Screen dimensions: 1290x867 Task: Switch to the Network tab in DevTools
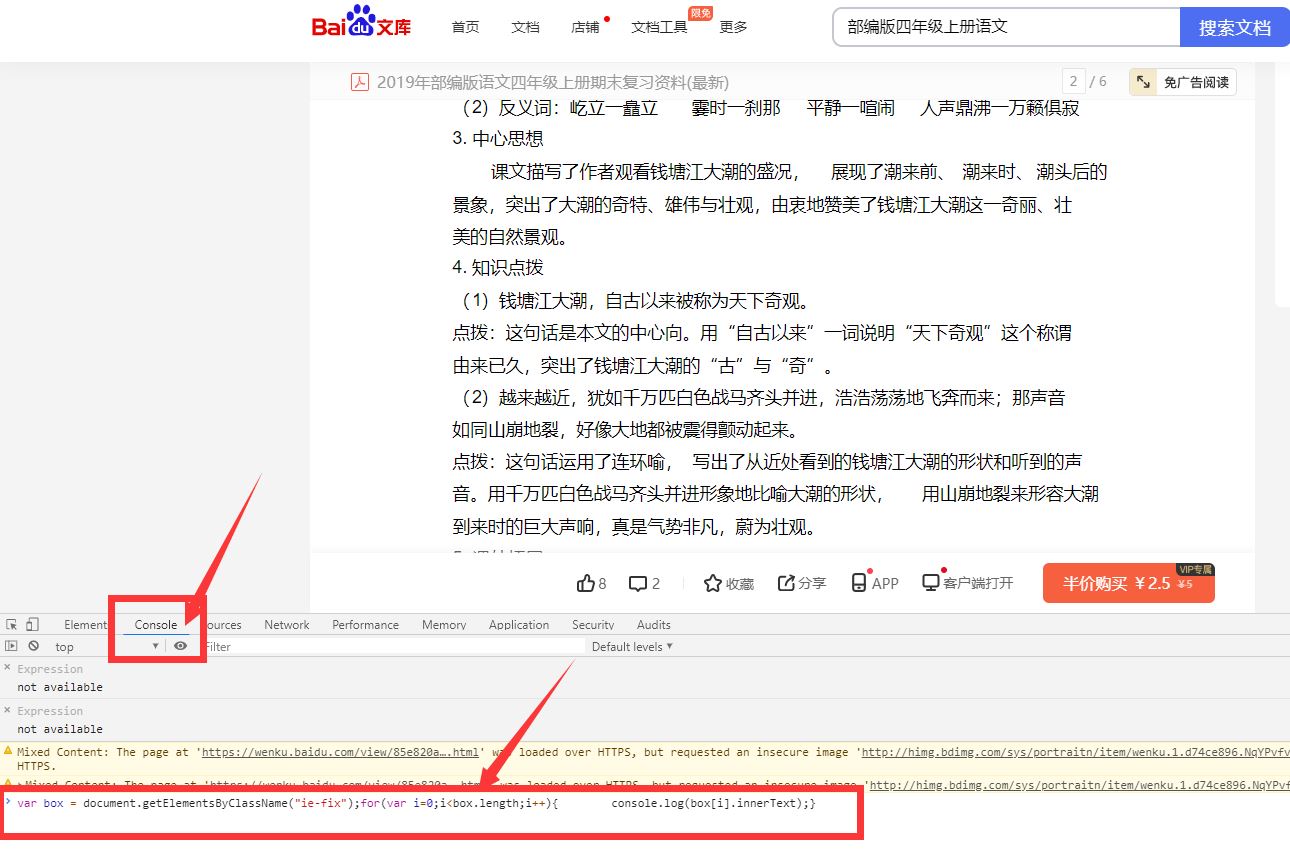(286, 623)
